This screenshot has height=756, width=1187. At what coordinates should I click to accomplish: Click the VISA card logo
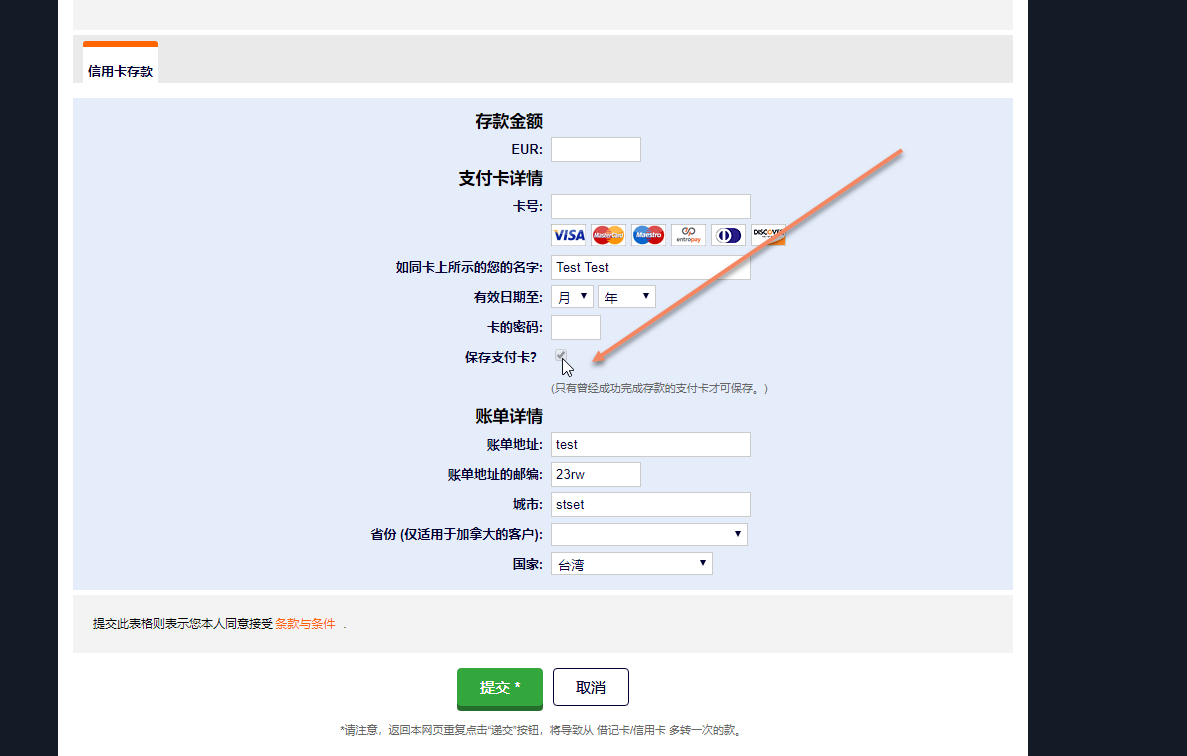(x=569, y=235)
